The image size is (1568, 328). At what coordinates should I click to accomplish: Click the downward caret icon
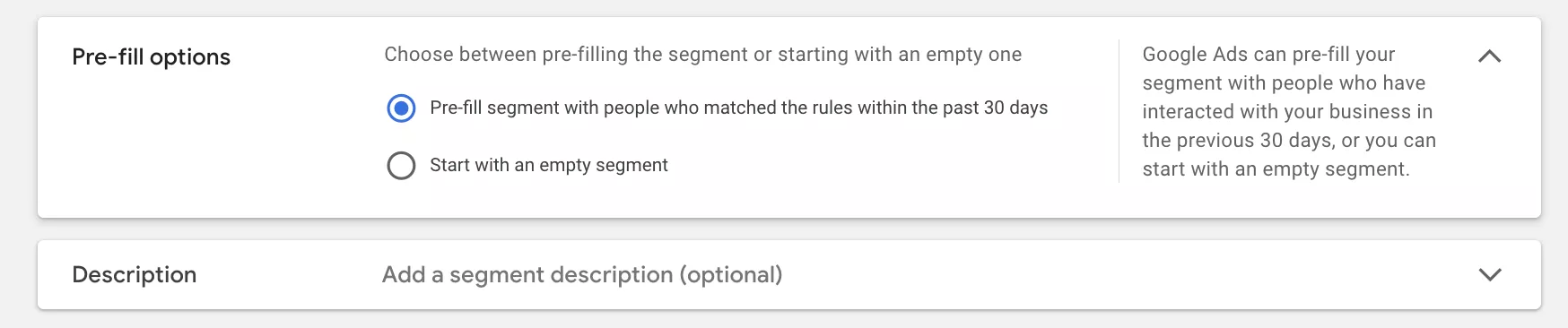(x=1489, y=274)
